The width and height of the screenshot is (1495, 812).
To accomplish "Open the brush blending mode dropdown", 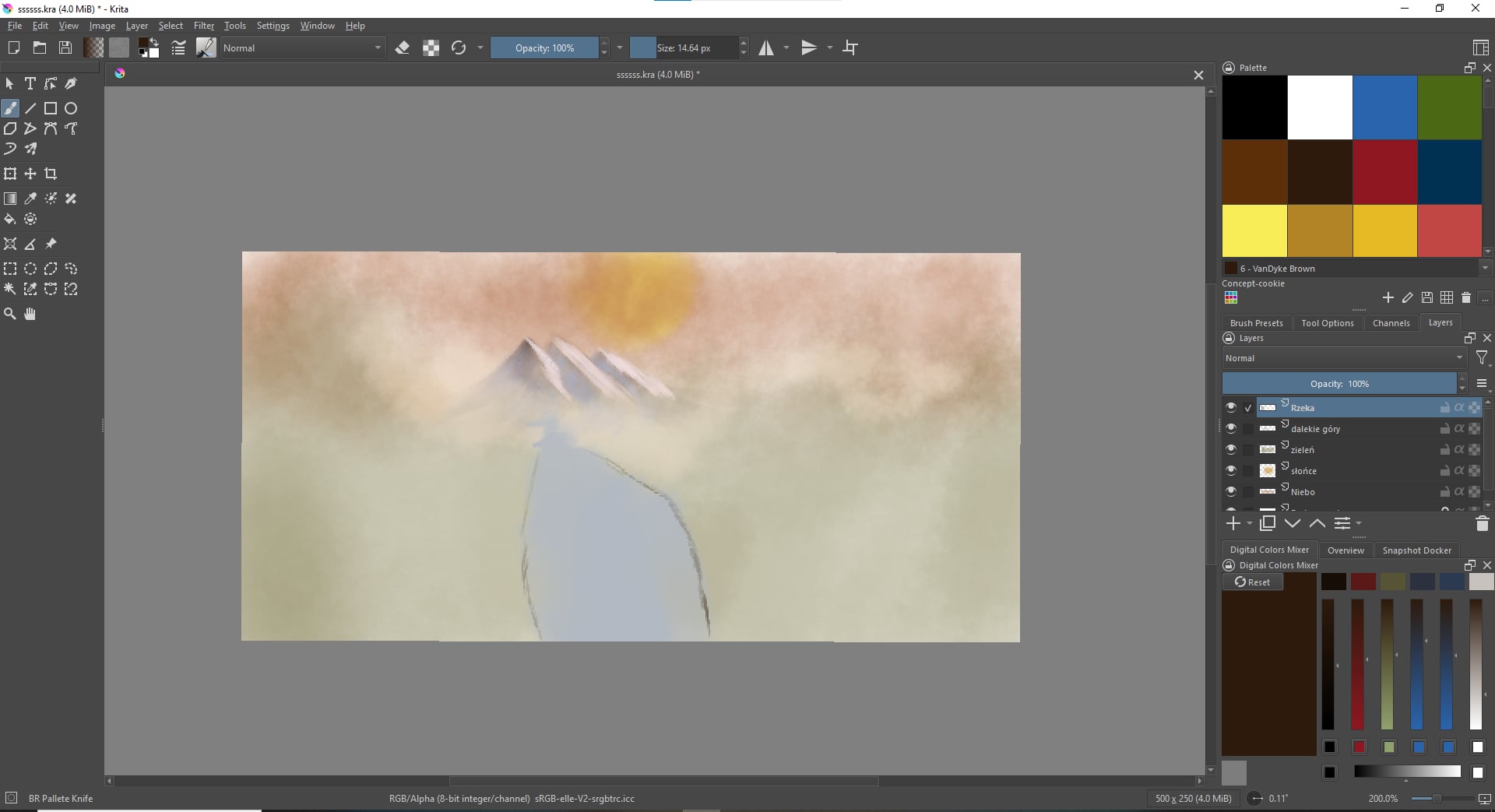I will (302, 48).
